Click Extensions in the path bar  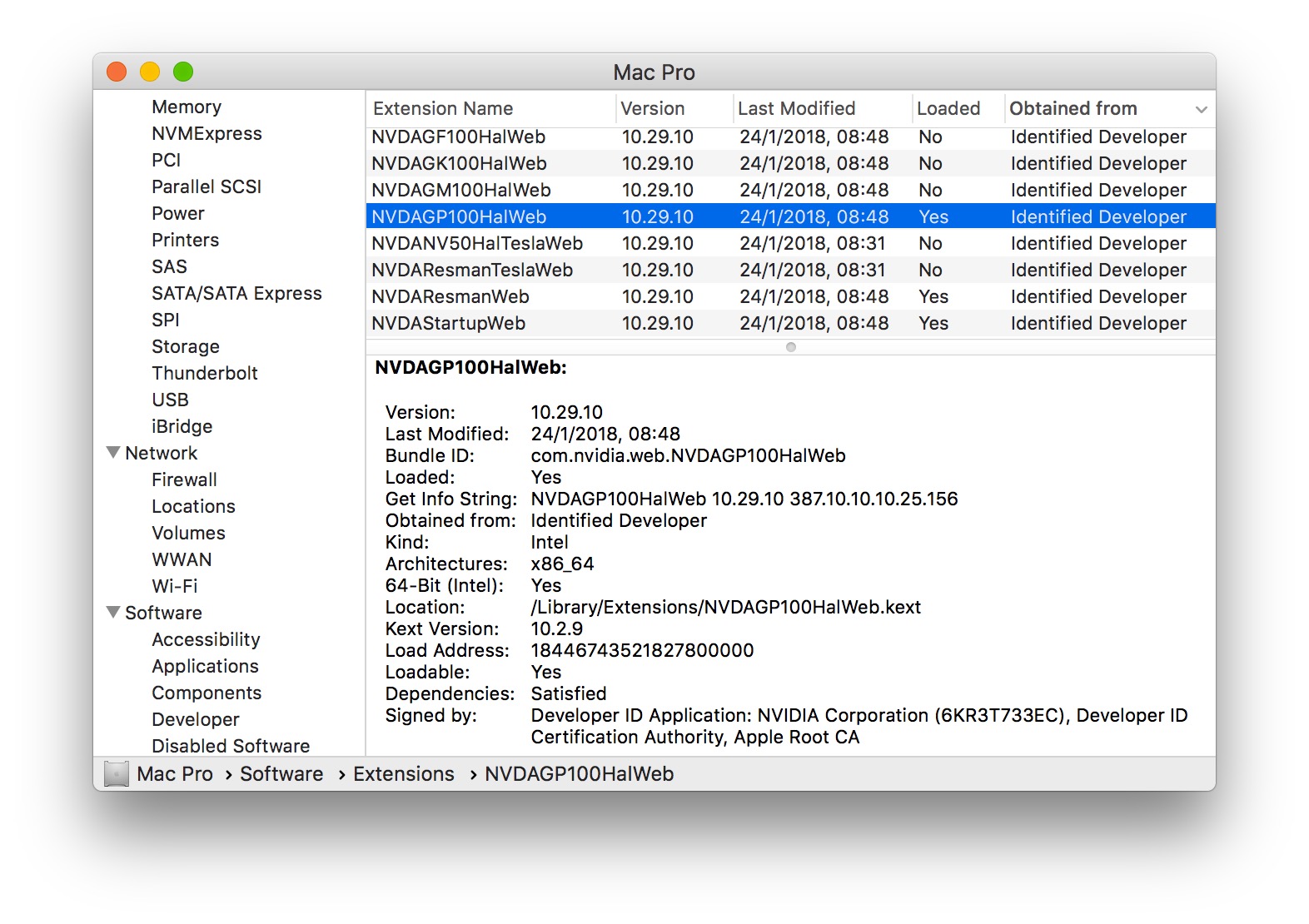pos(404,773)
